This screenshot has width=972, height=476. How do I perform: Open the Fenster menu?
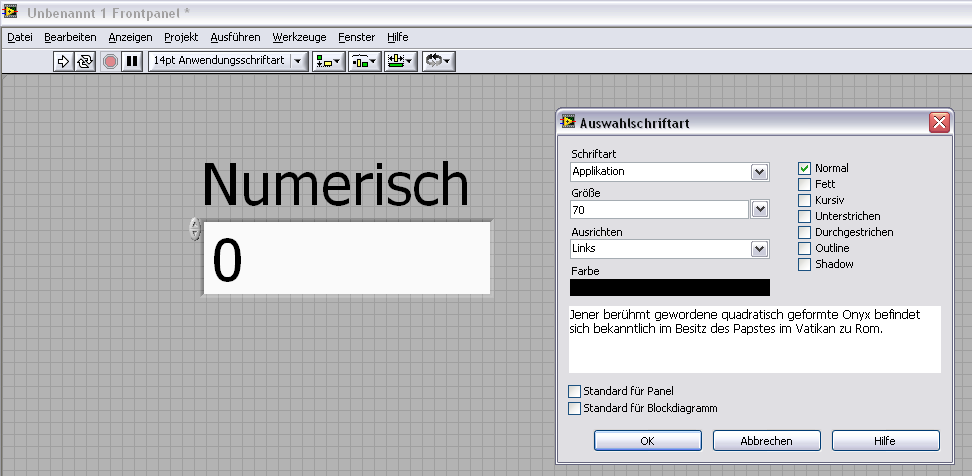click(356, 37)
